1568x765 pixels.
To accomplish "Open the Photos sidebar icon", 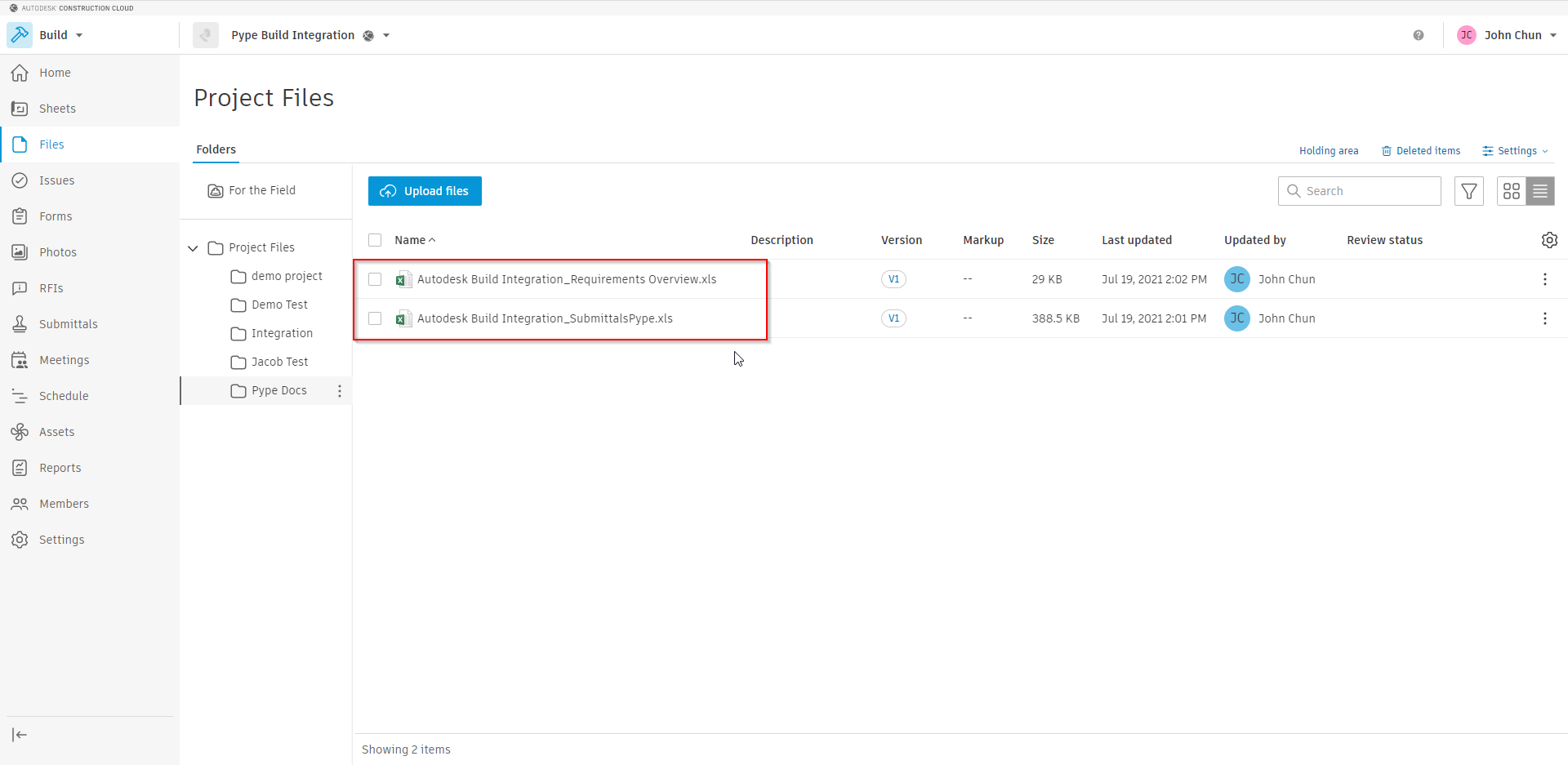I will pyautogui.click(x=20, y=252).
